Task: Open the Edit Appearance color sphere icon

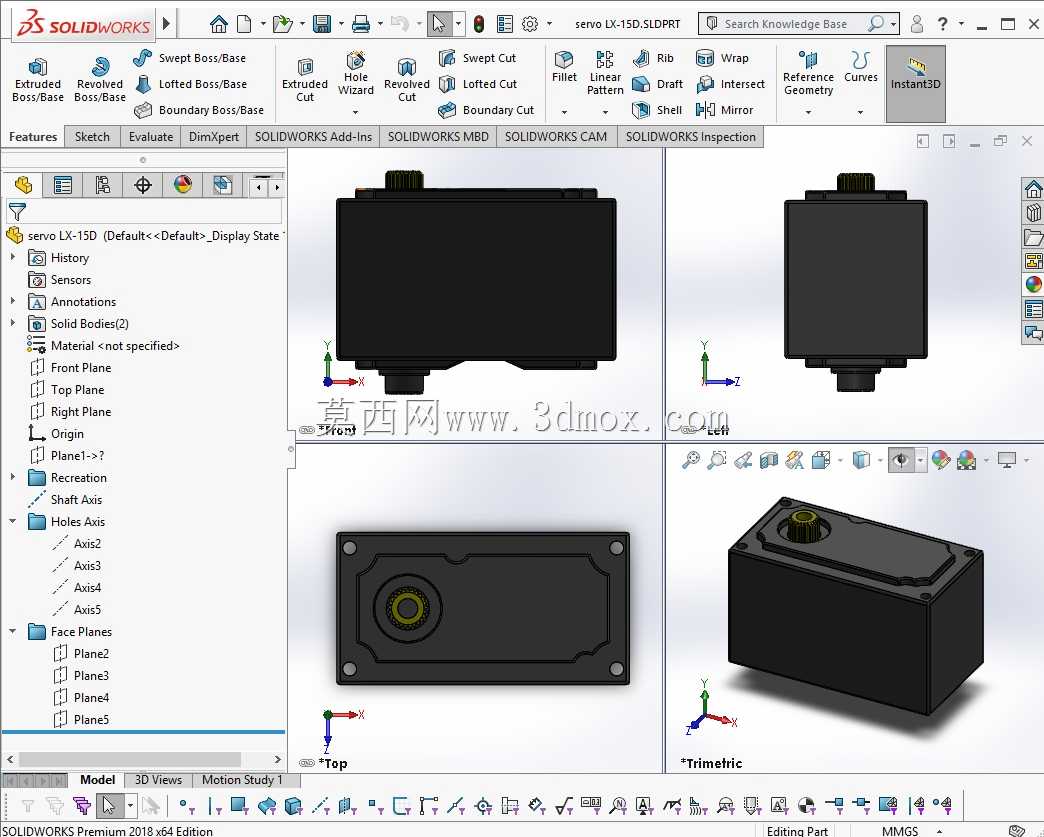Action: pos(941,460)
